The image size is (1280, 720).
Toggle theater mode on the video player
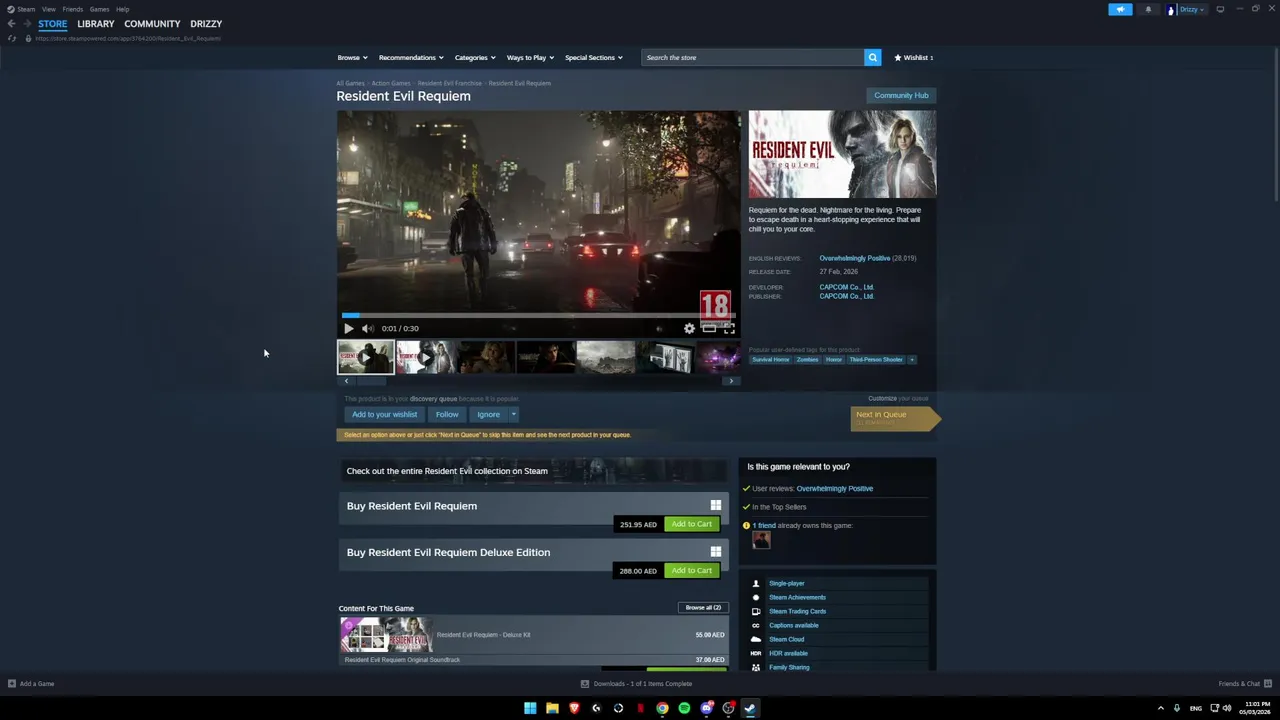709,328
